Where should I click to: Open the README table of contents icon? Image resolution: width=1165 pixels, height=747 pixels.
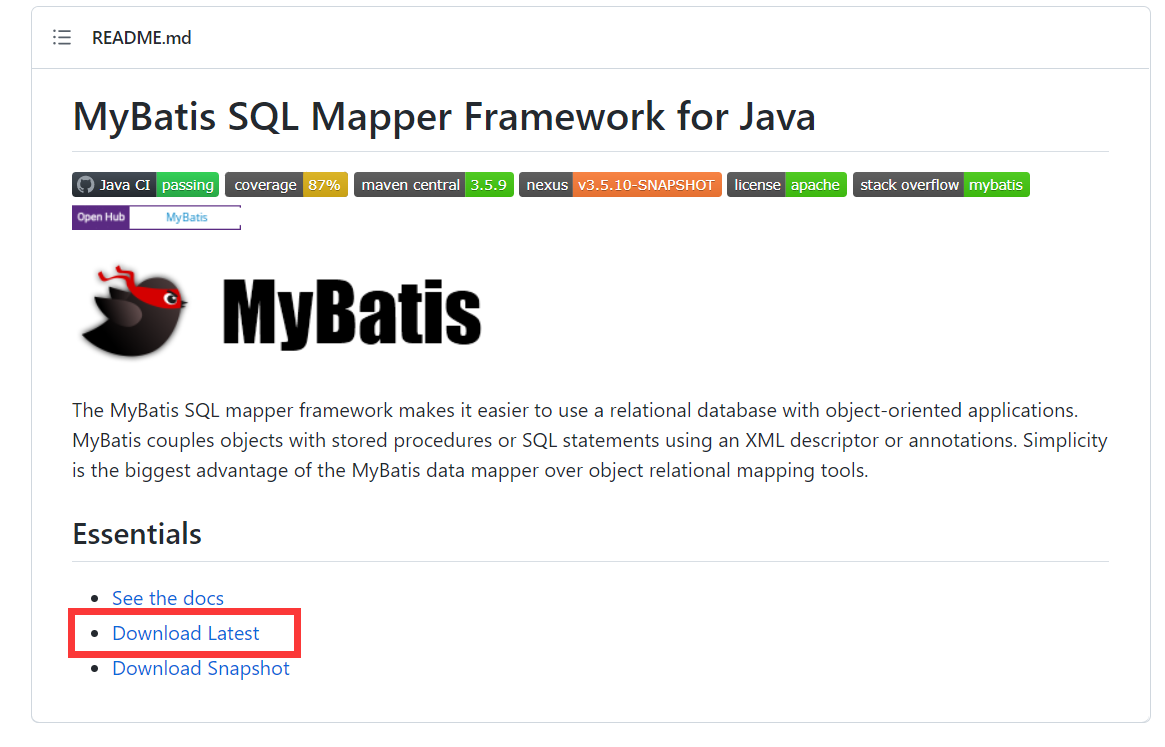62,37
